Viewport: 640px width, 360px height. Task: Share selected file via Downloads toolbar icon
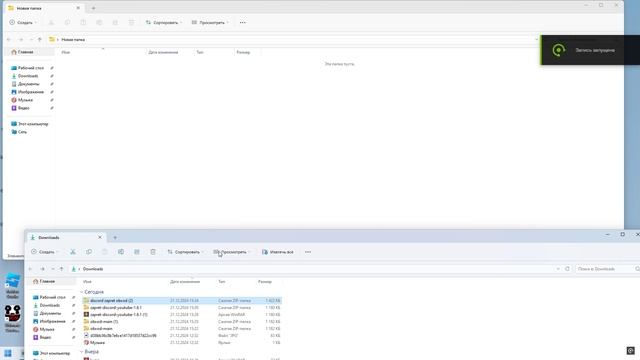click(x=137, y=252)
